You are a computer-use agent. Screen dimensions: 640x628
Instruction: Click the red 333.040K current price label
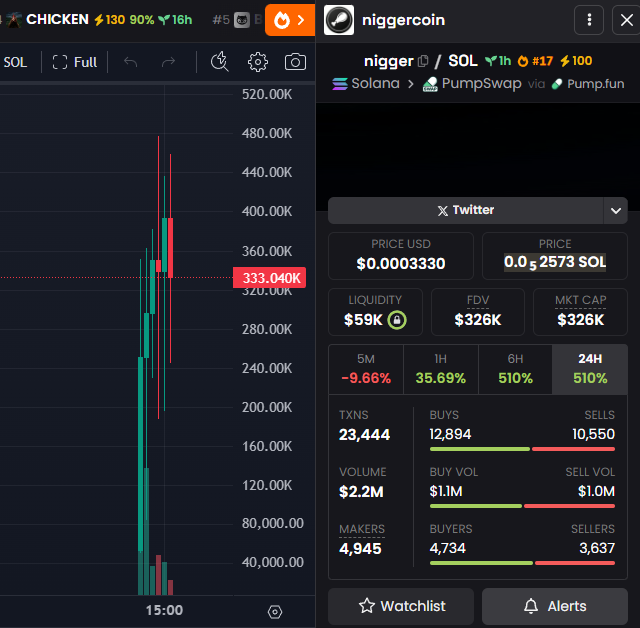click(269, 278)
